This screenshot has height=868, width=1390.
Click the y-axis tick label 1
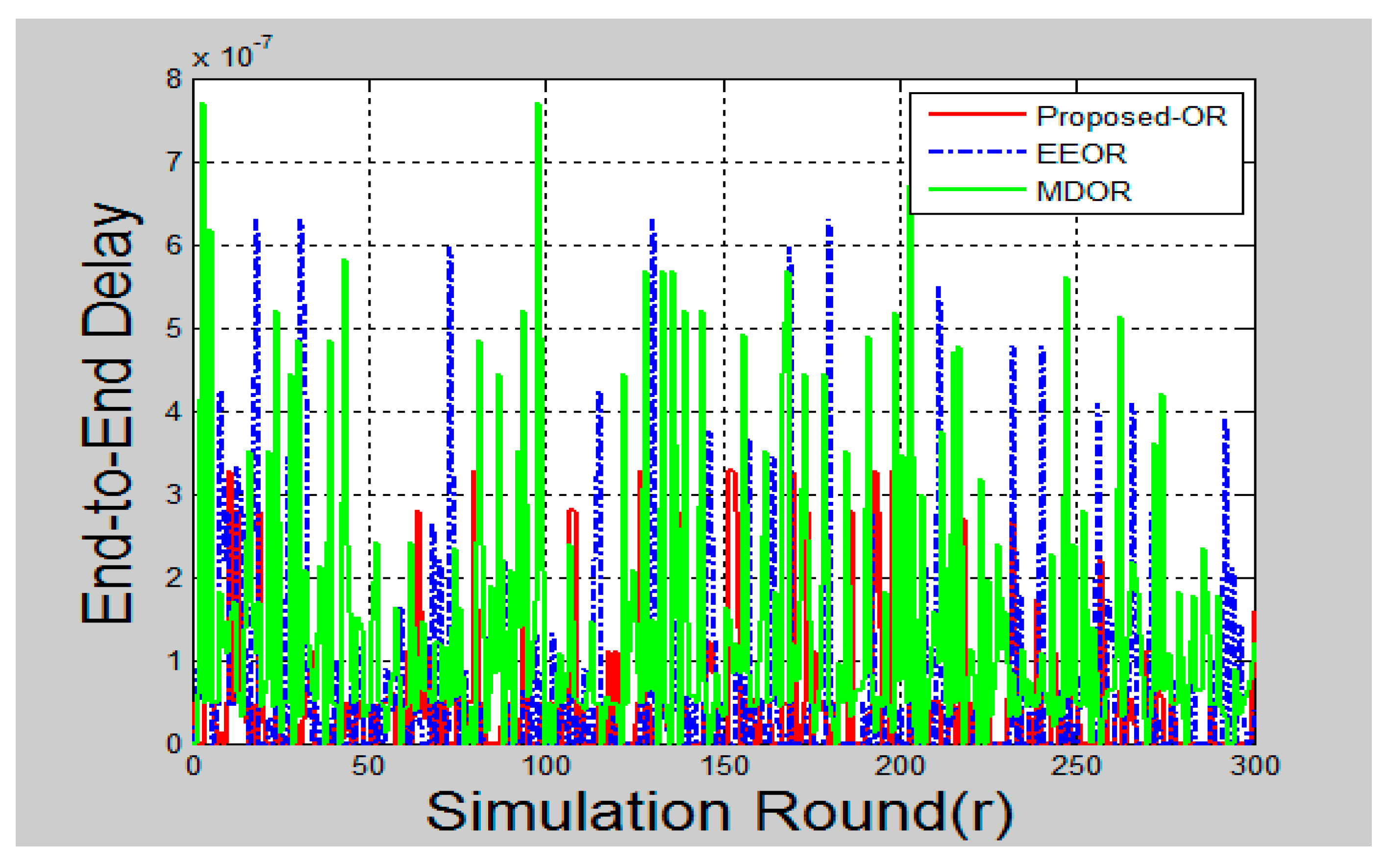click(174, 661)
